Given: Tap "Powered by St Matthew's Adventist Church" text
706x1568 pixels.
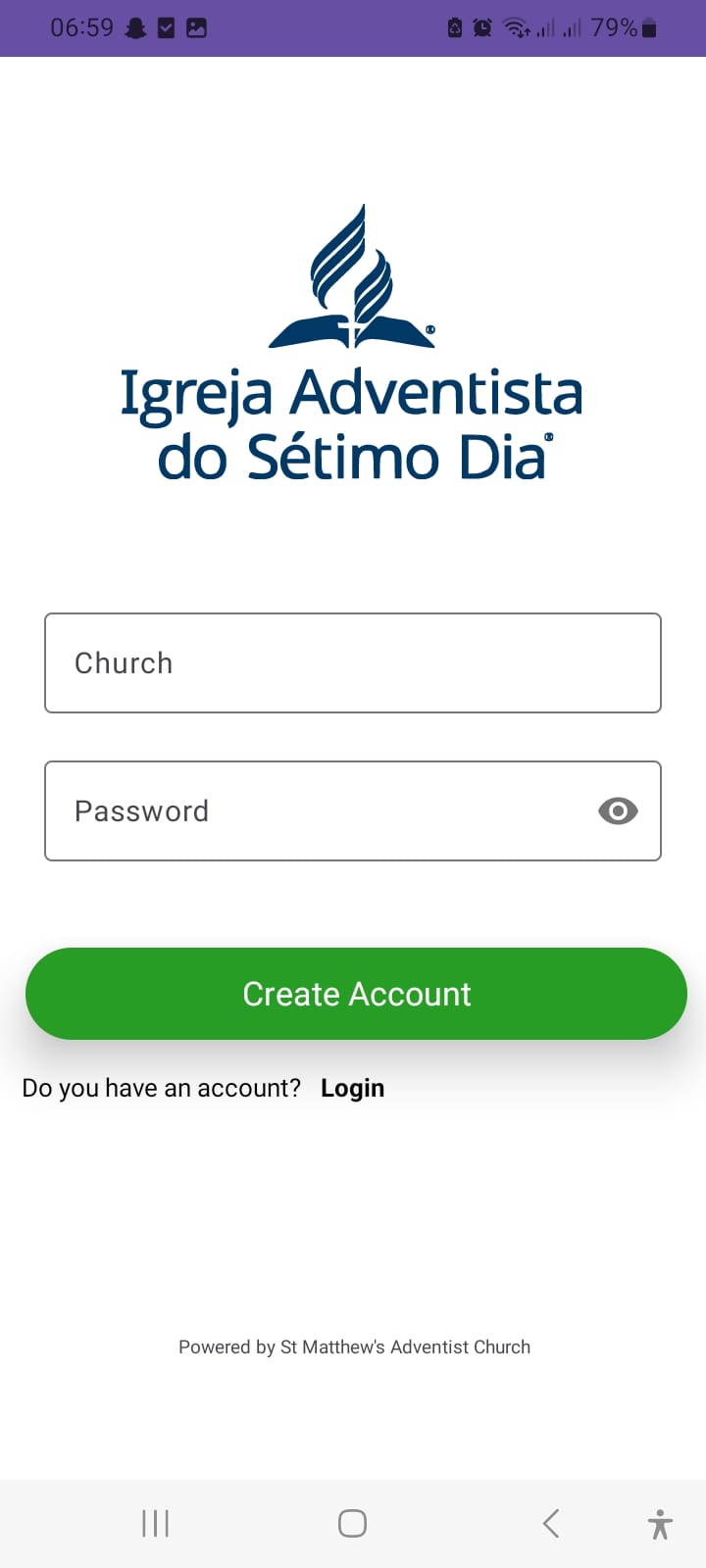Looking at the screenshot, I should coord(354,1347).
